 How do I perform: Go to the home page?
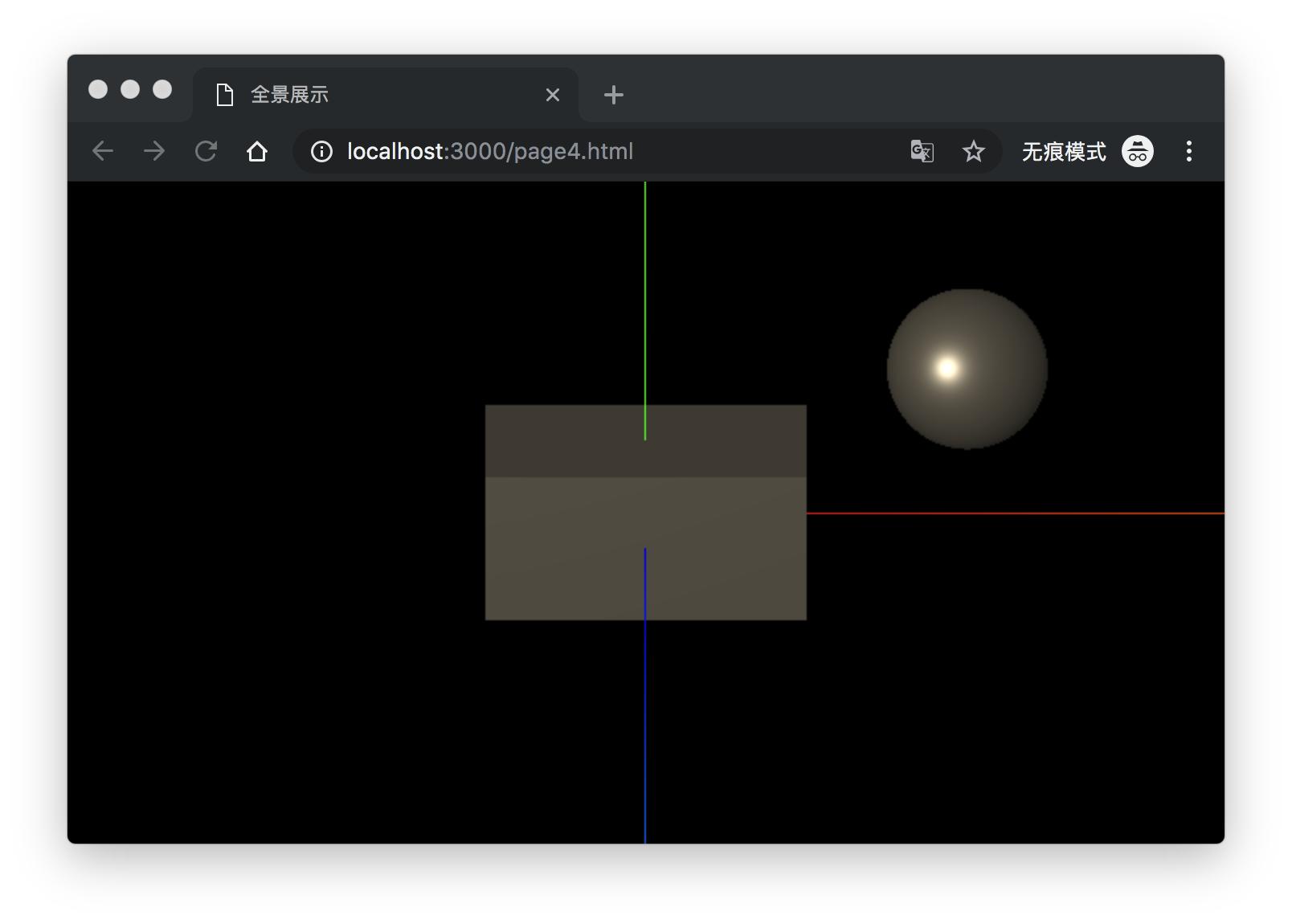(x=257, y=151)
